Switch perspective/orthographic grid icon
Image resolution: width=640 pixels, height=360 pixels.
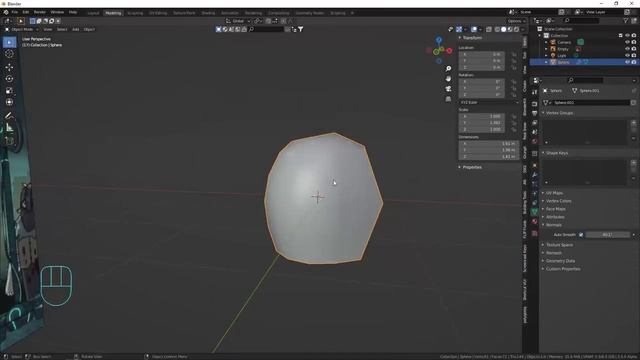pyautogui.click(x=448, y=99)
